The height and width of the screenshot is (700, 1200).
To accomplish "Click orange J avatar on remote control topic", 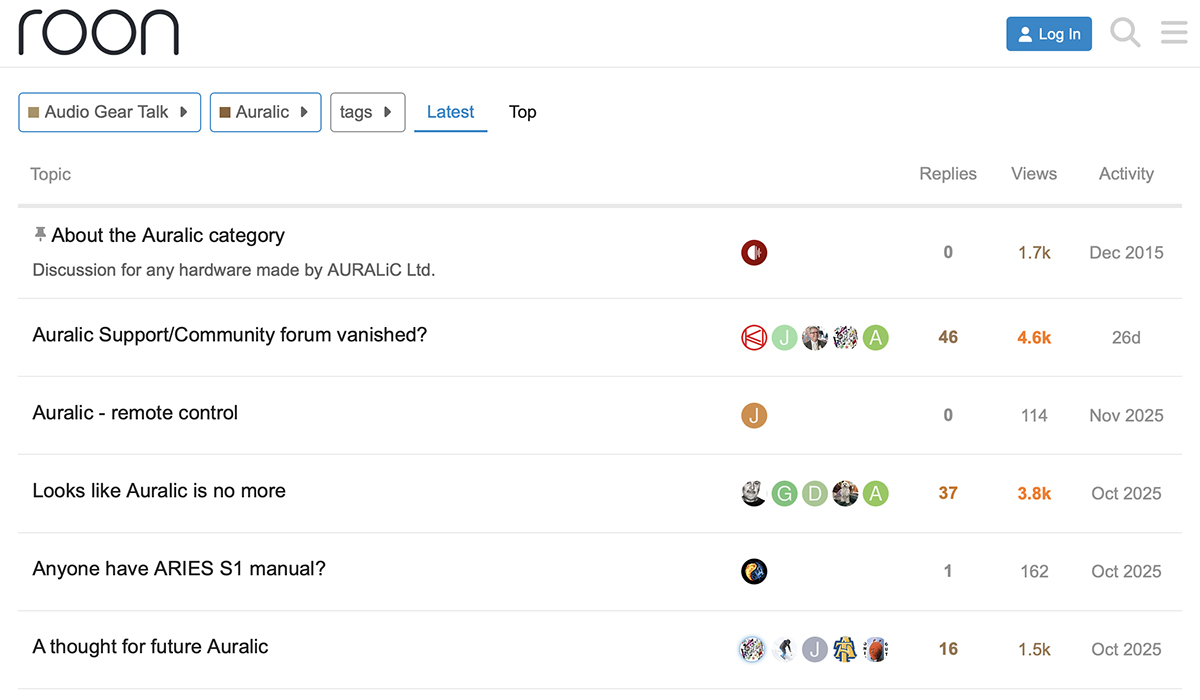I will coord(754,415).
